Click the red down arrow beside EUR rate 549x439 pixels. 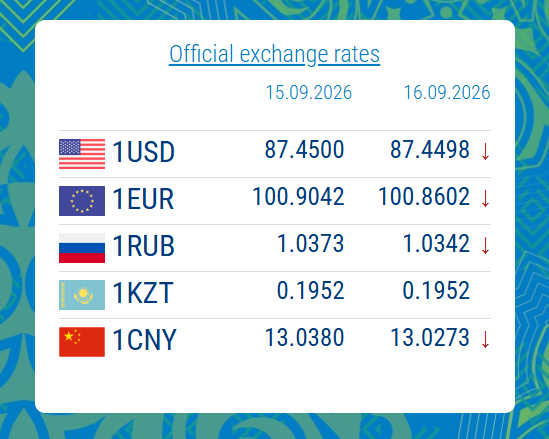pos(485,198)
